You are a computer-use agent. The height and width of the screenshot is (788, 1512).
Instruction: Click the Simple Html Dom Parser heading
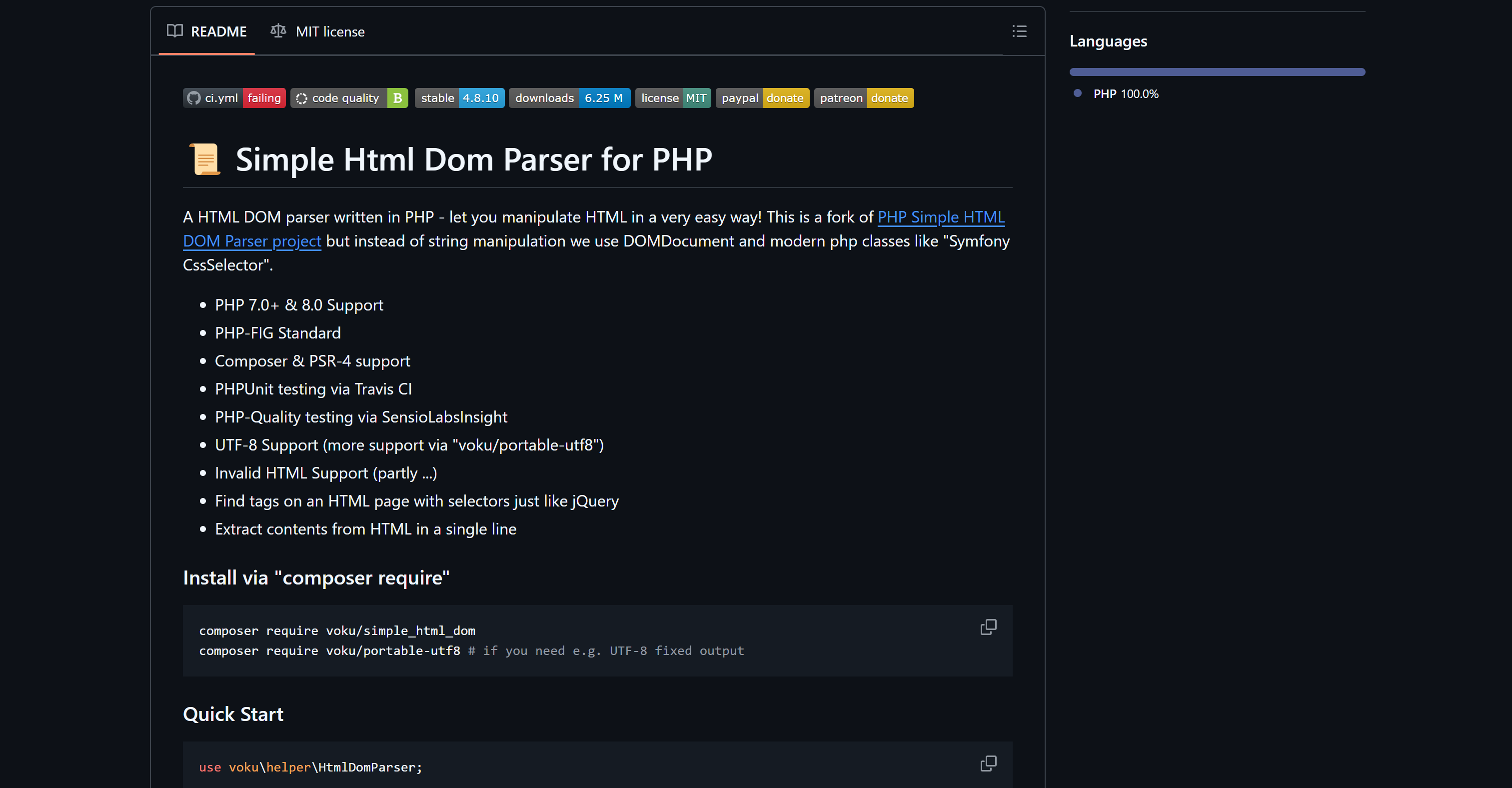473,159
